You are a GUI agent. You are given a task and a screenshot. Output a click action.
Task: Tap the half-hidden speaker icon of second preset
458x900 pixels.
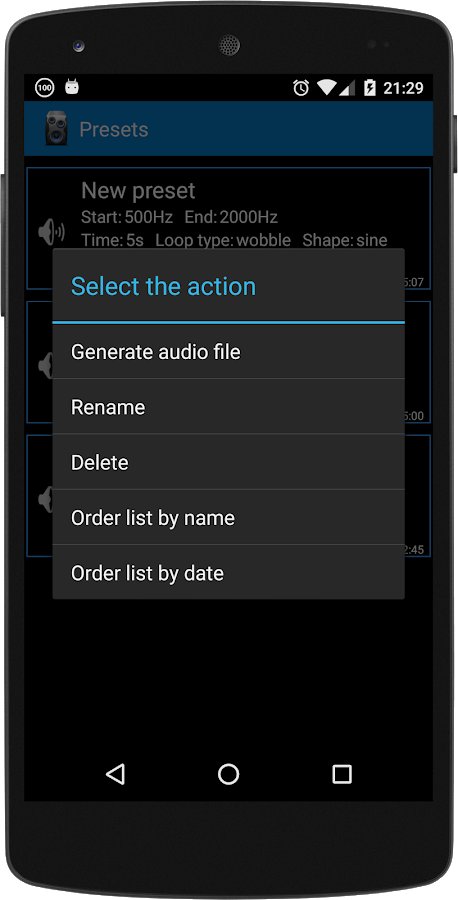coord(45,366)
